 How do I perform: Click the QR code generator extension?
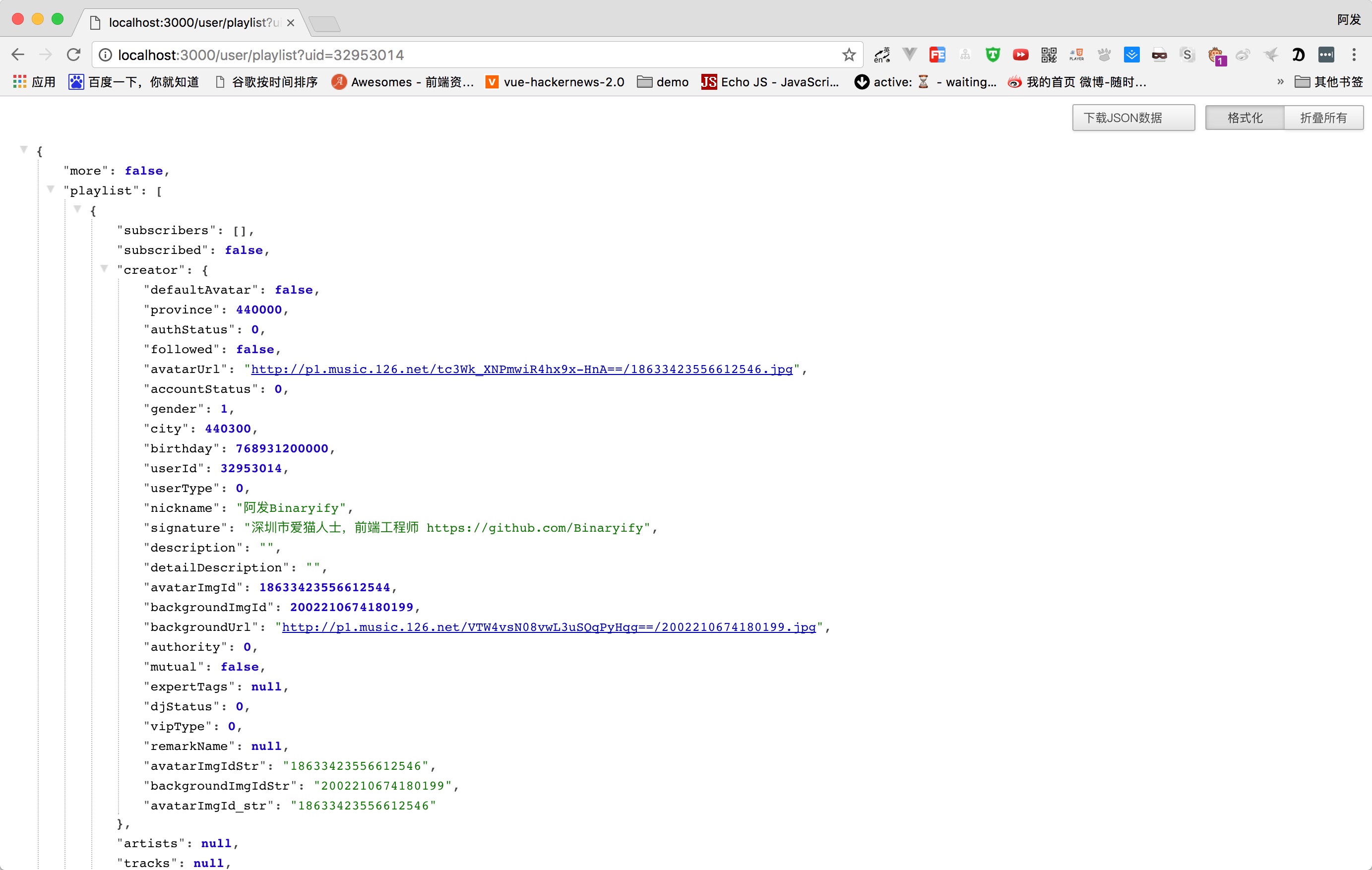click(1049, 55)
